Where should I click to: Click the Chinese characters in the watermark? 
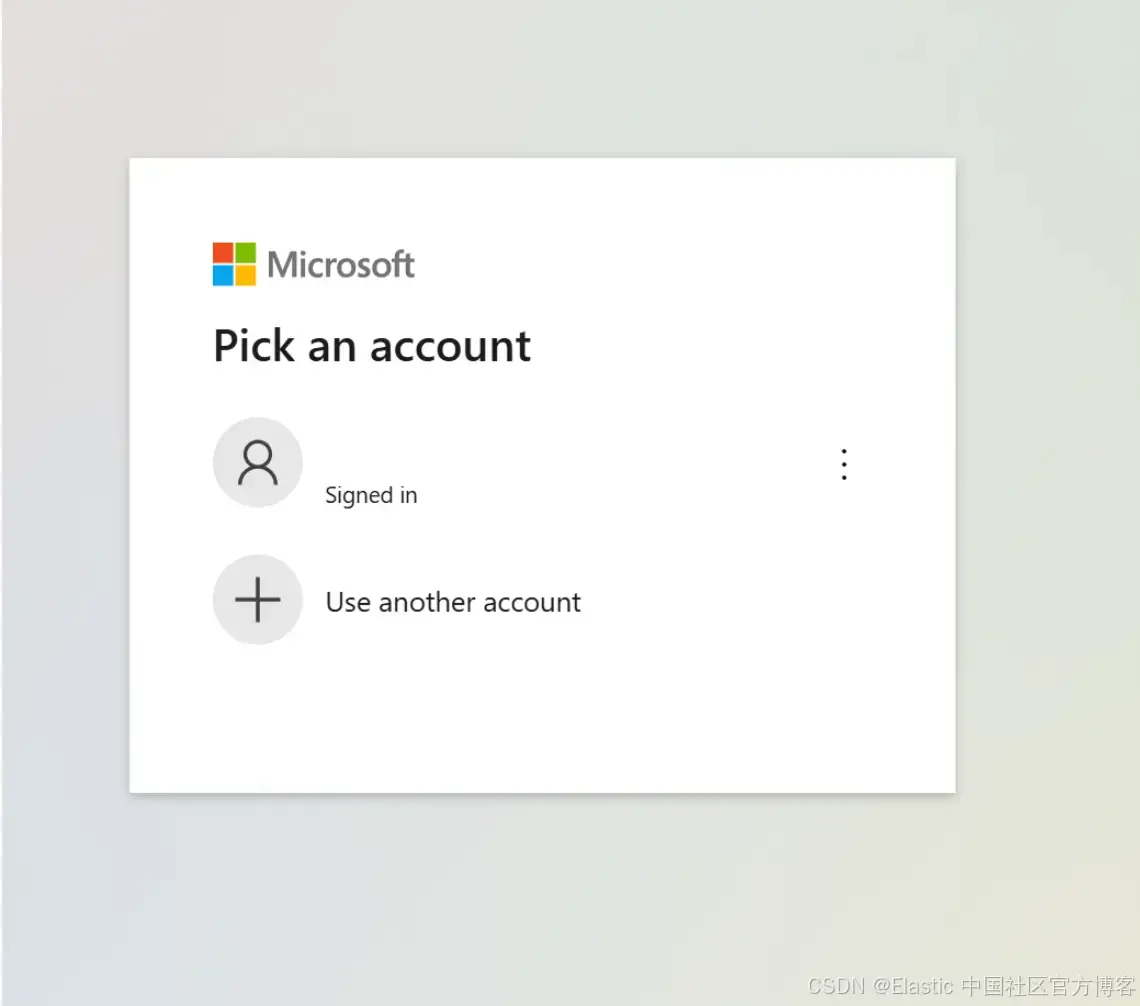tap(1048, 986)
